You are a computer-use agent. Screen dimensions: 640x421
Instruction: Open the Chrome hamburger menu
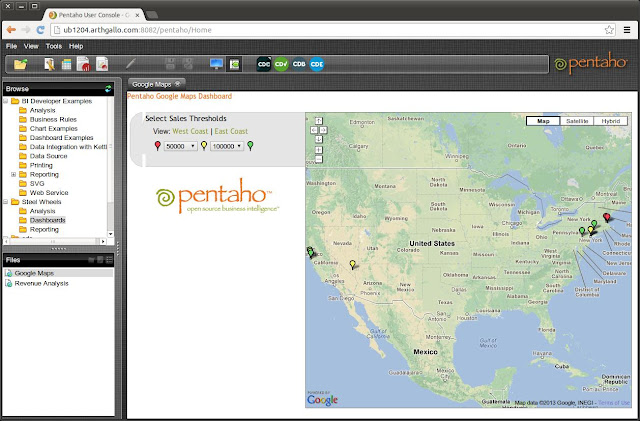627,30
